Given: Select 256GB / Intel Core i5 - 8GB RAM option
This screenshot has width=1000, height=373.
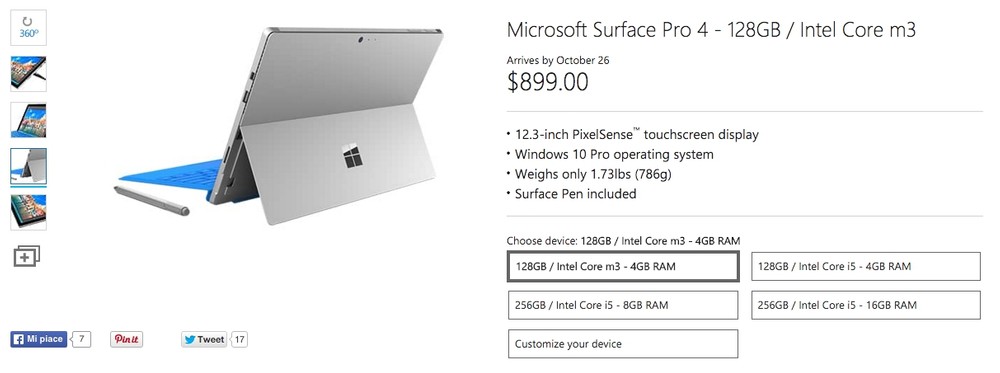Looking at the screenshot, I should 623,305.
